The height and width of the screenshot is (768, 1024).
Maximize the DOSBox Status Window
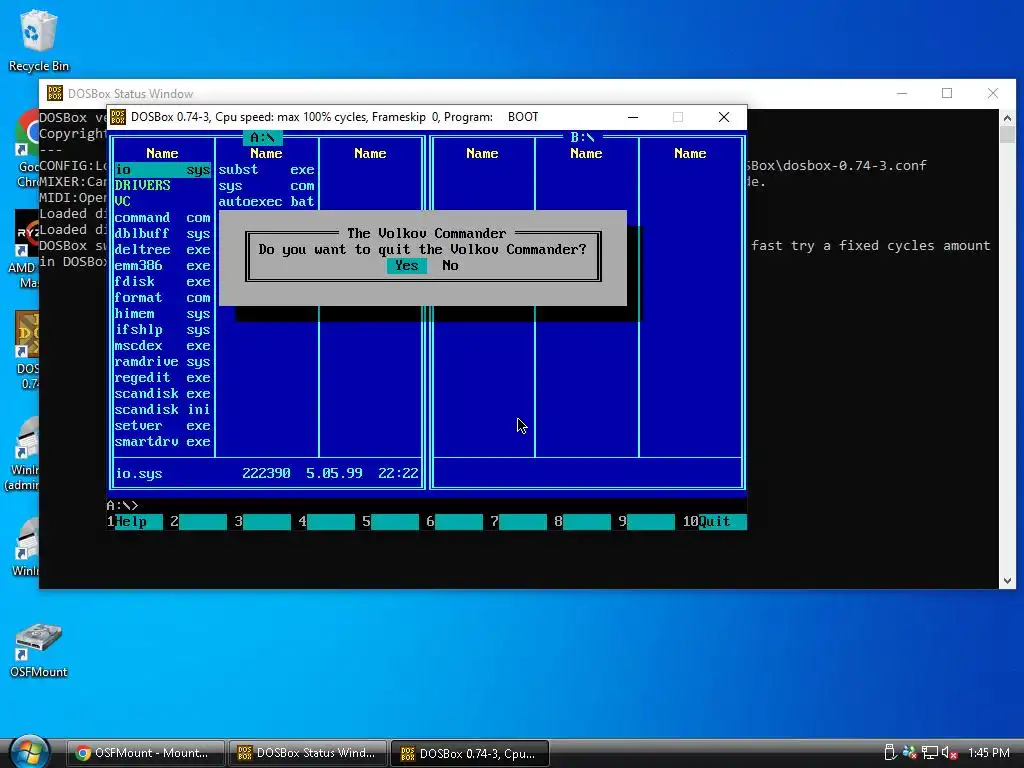pos(947,93)
